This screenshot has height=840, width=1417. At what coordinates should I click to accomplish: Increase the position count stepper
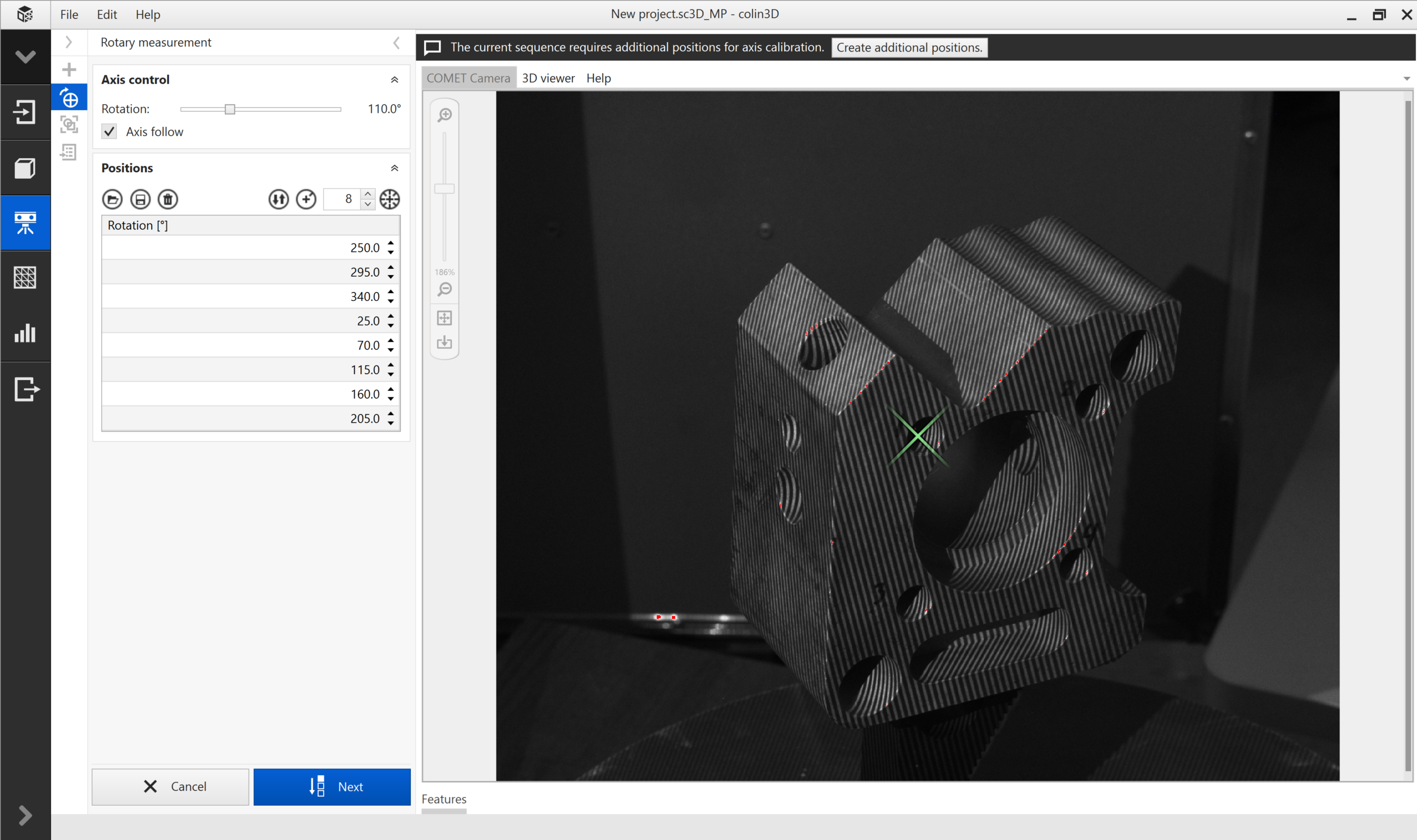[368, 194]
